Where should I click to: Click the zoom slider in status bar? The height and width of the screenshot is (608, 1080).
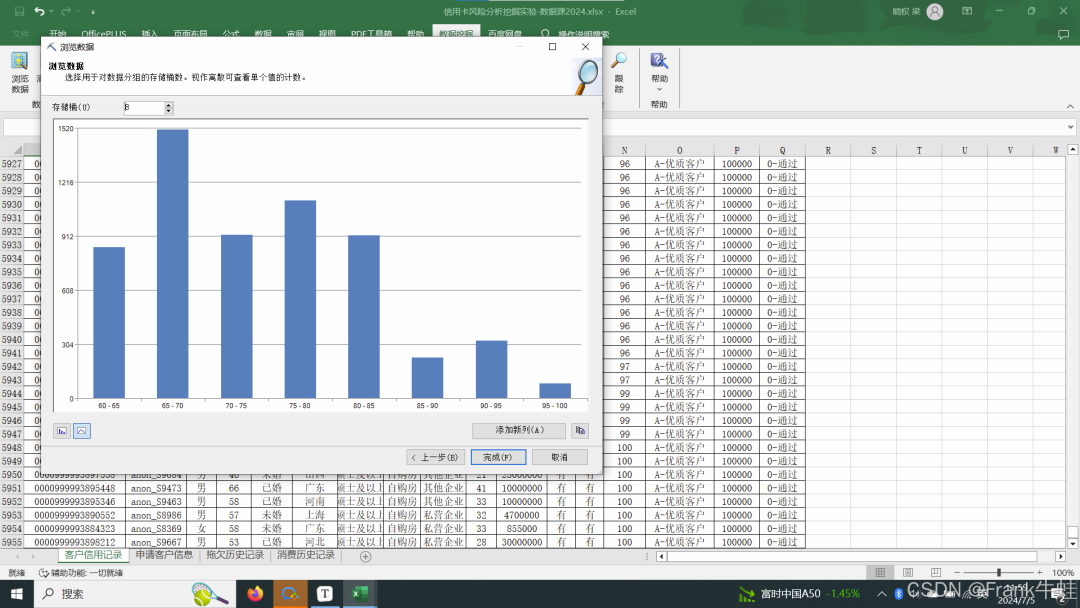pos(1000,573)
